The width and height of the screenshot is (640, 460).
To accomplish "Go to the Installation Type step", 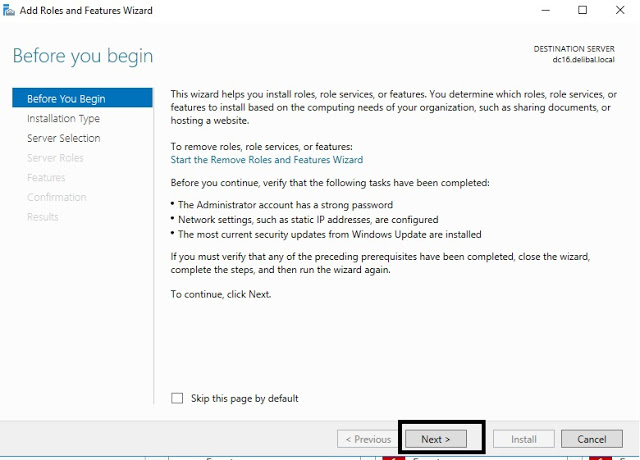I will (63, 119).
